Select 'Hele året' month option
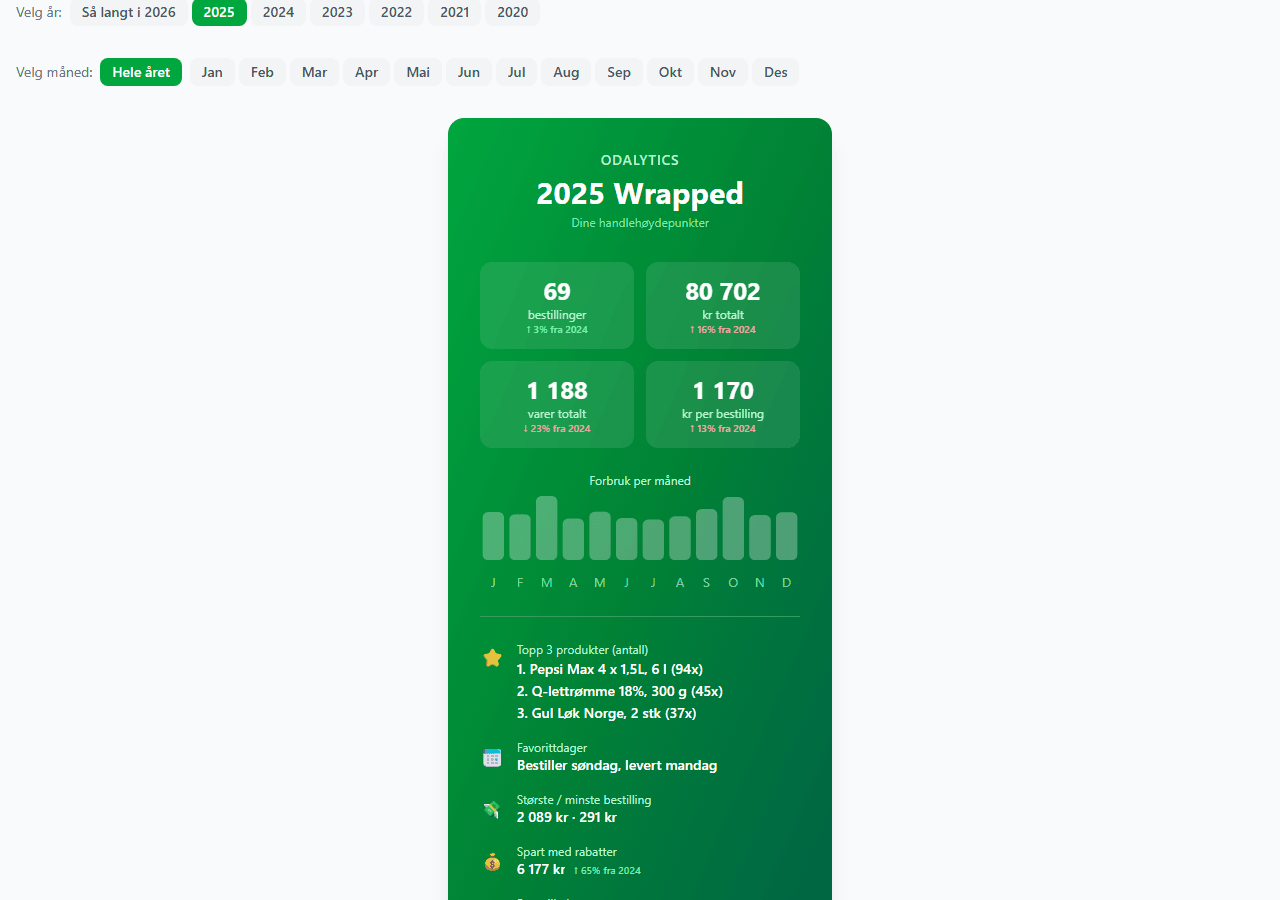 (141, 72)
